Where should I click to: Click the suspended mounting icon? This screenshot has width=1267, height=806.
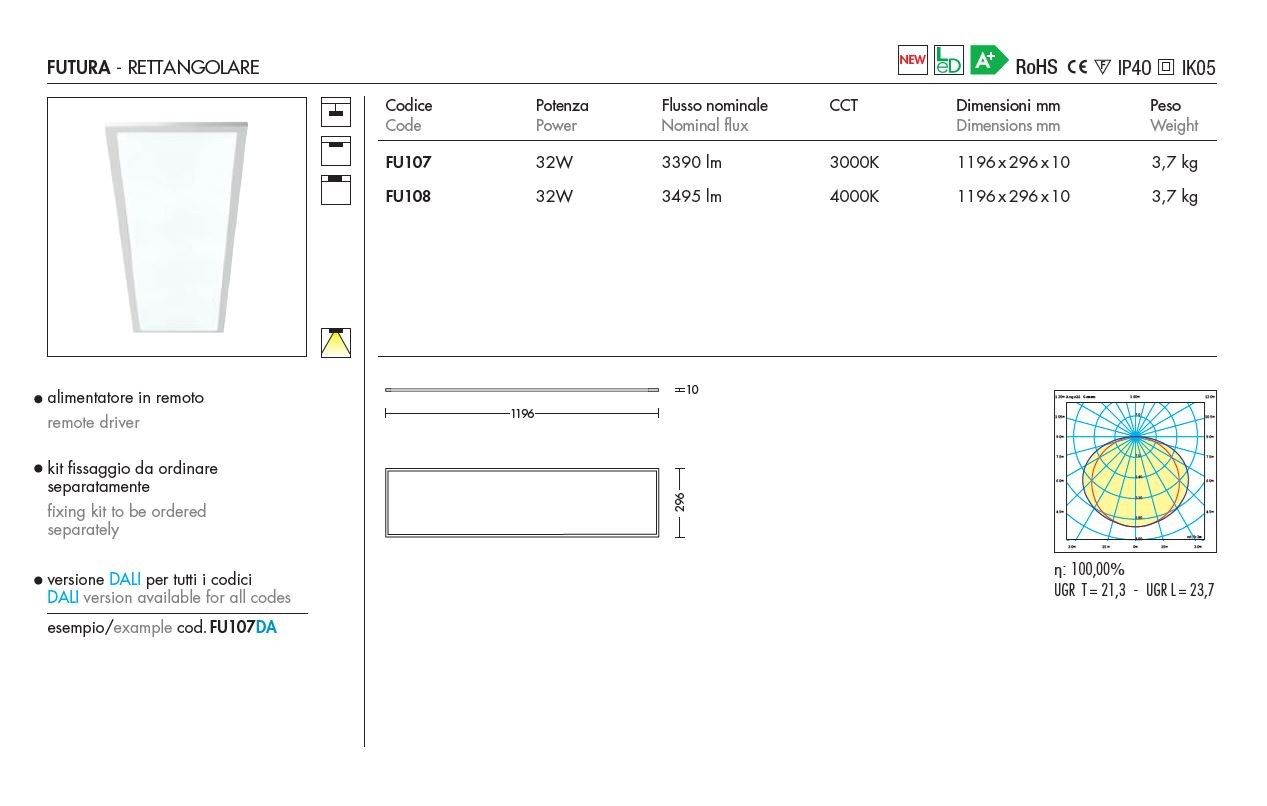pyautogui.click(x=336, y=111)
